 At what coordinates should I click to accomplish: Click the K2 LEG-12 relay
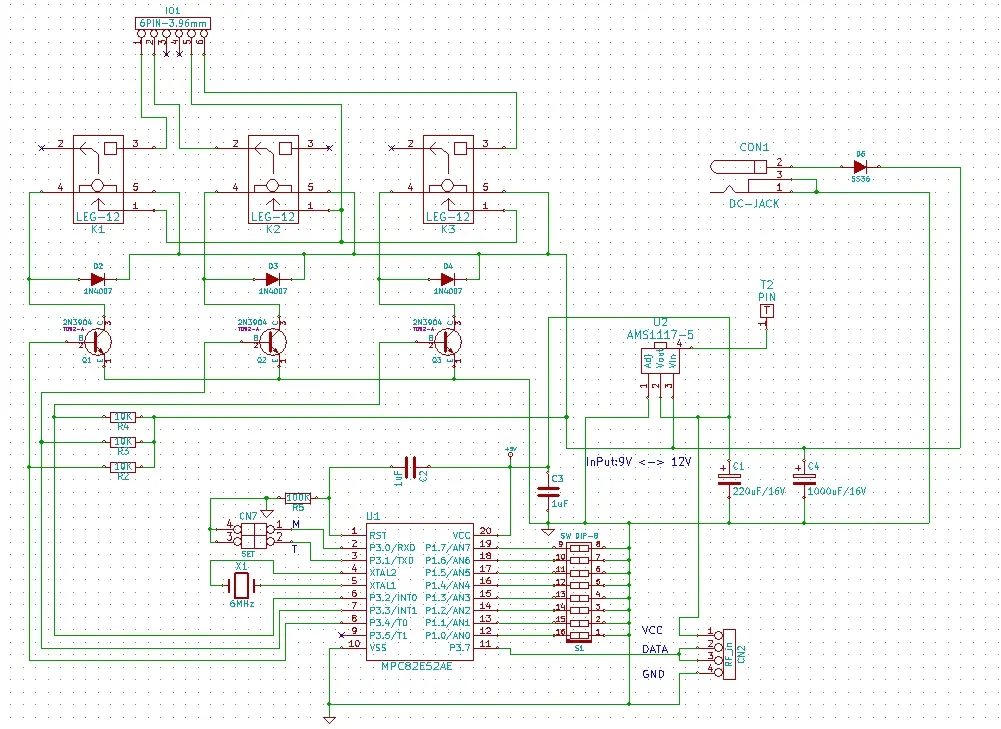tap(274, 174)
